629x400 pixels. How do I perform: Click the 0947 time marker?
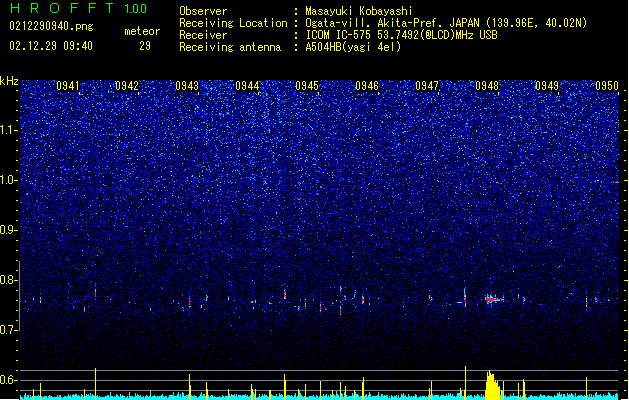pyautogui.click(x=427, y=86)
